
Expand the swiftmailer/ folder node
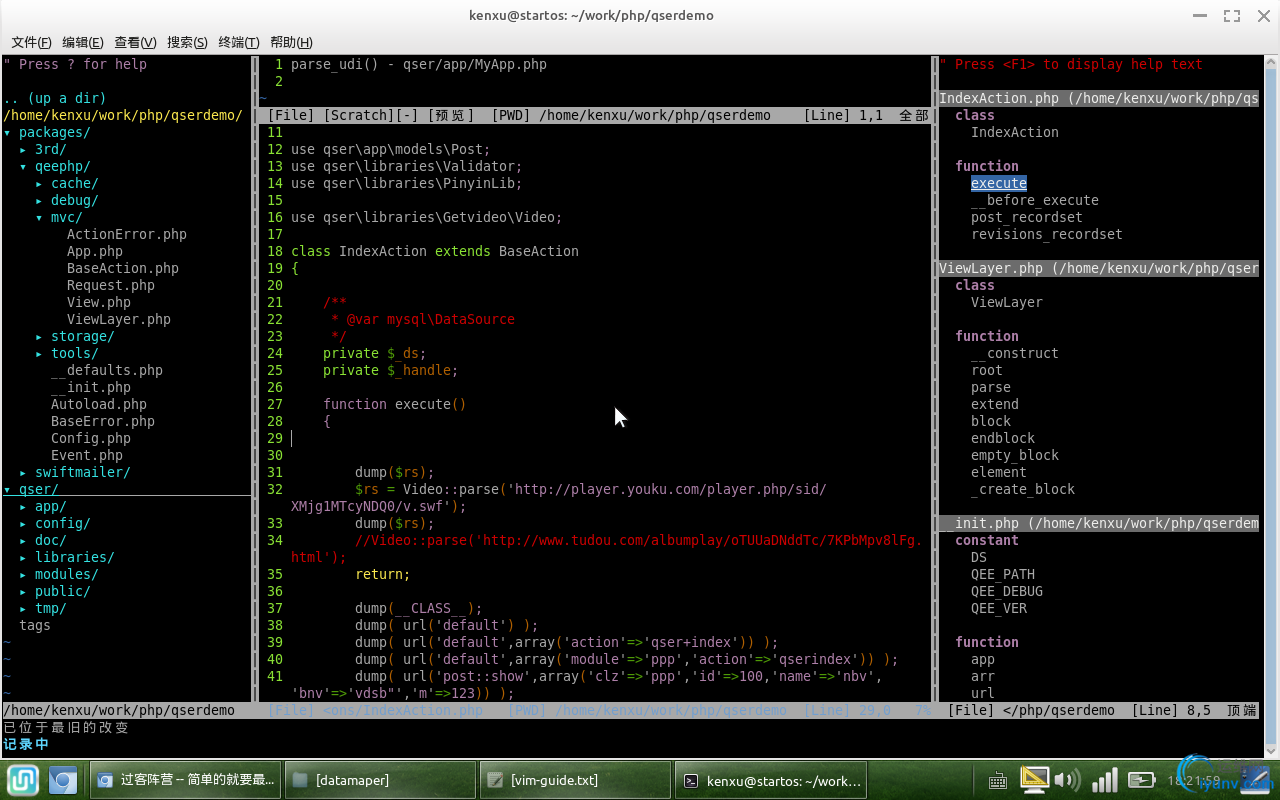click(x=75, y=472)
